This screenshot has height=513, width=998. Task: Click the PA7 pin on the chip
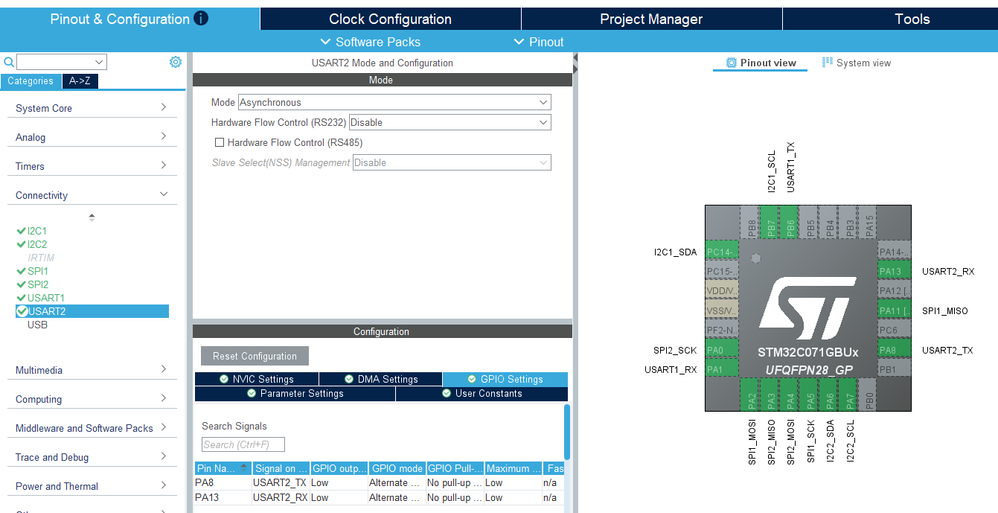[849, 395]
